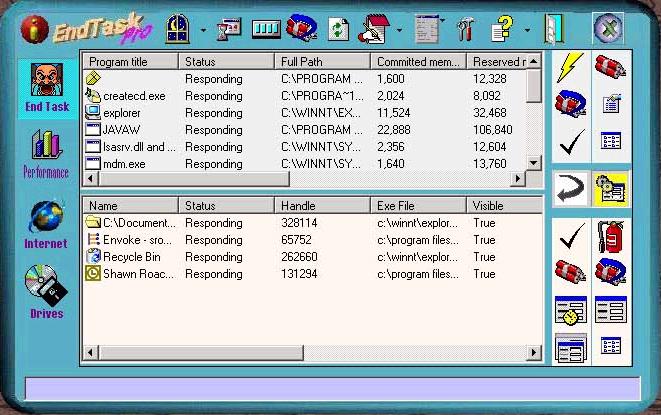Select the C:\Document... window row
This screenshot has width=661, height=415.
pos(312,223)
